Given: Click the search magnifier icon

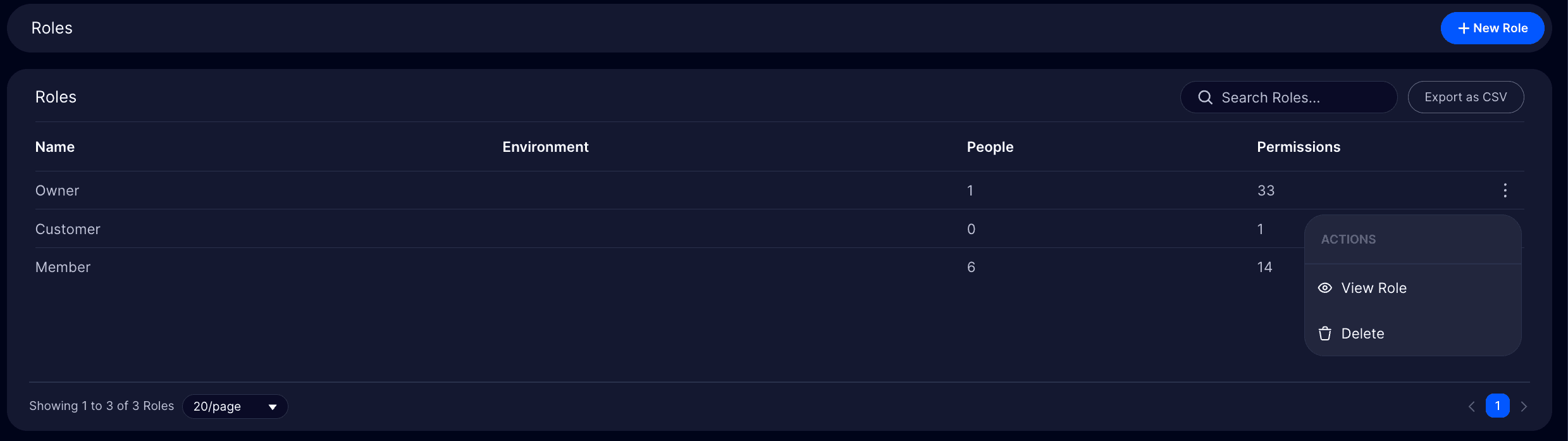Looking at the screenshot, I should click(x=1205, y=97).
